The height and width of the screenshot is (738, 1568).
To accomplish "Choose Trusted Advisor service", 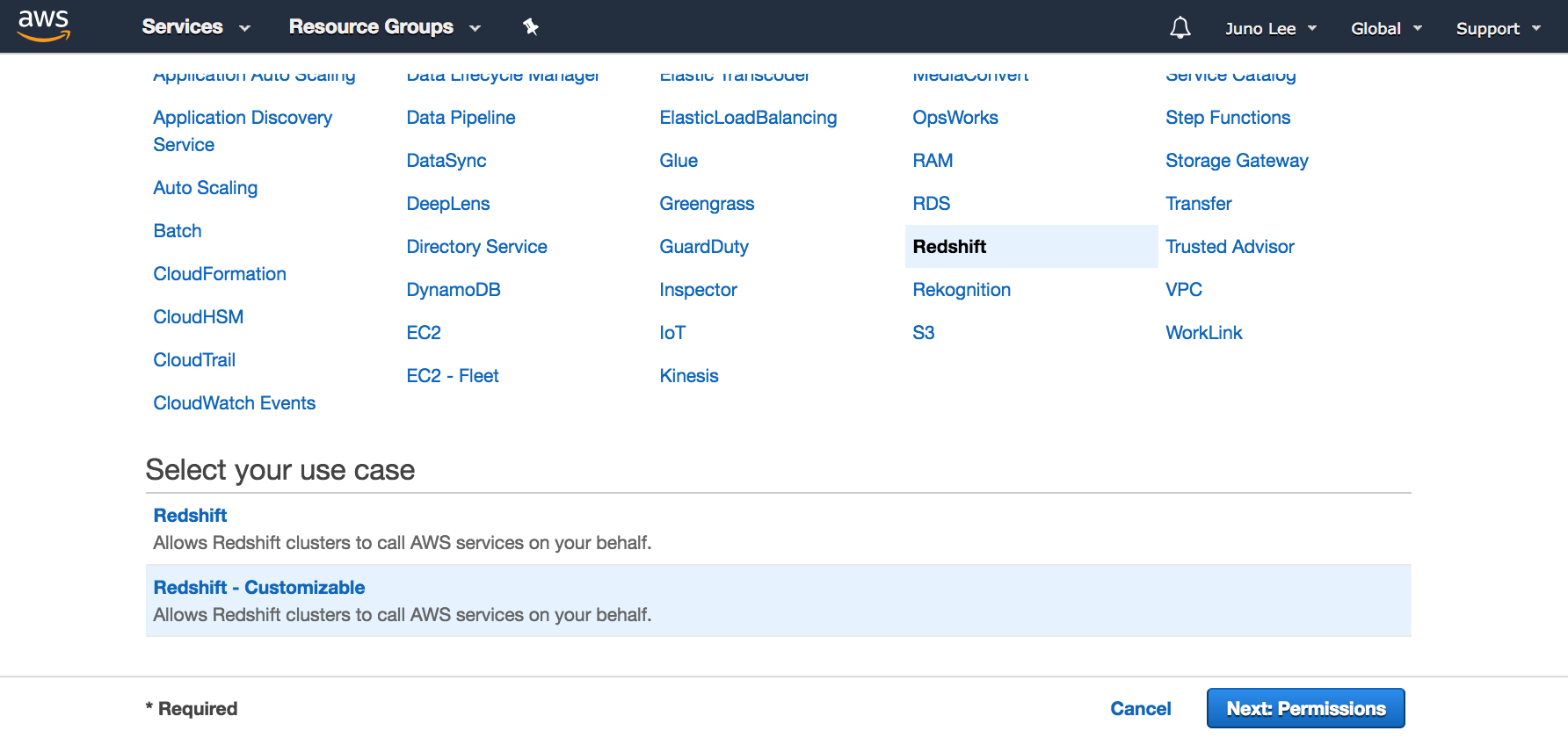I will (1230, 247).
